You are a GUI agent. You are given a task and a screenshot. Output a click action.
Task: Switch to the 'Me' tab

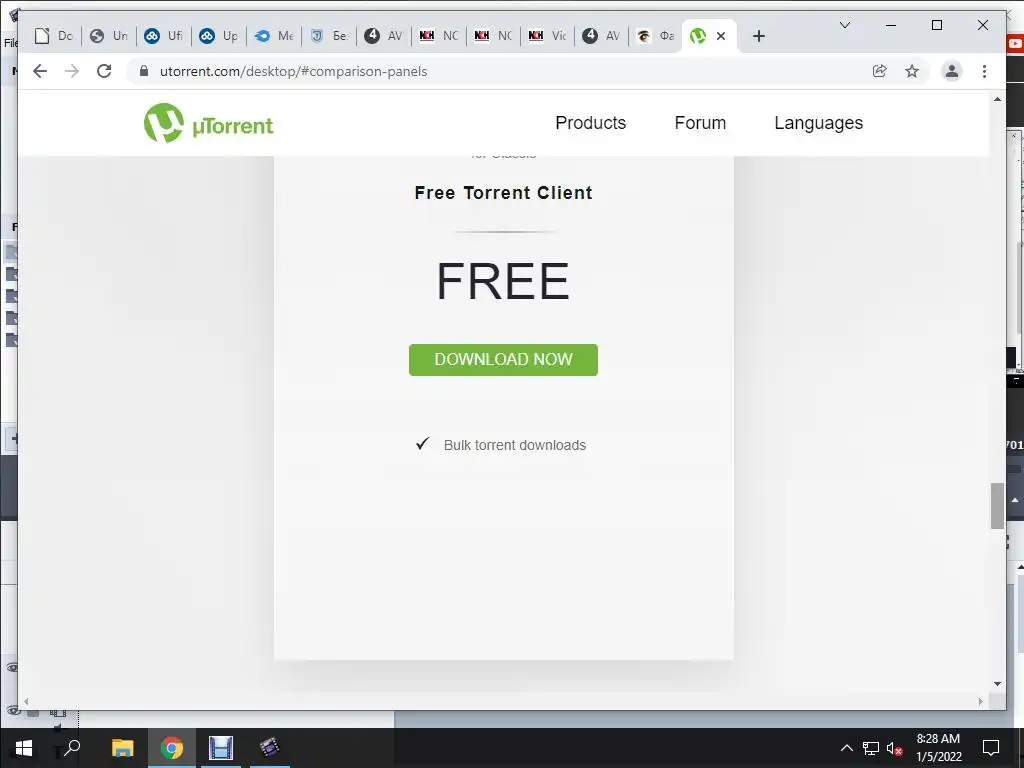tap(274, 36)
